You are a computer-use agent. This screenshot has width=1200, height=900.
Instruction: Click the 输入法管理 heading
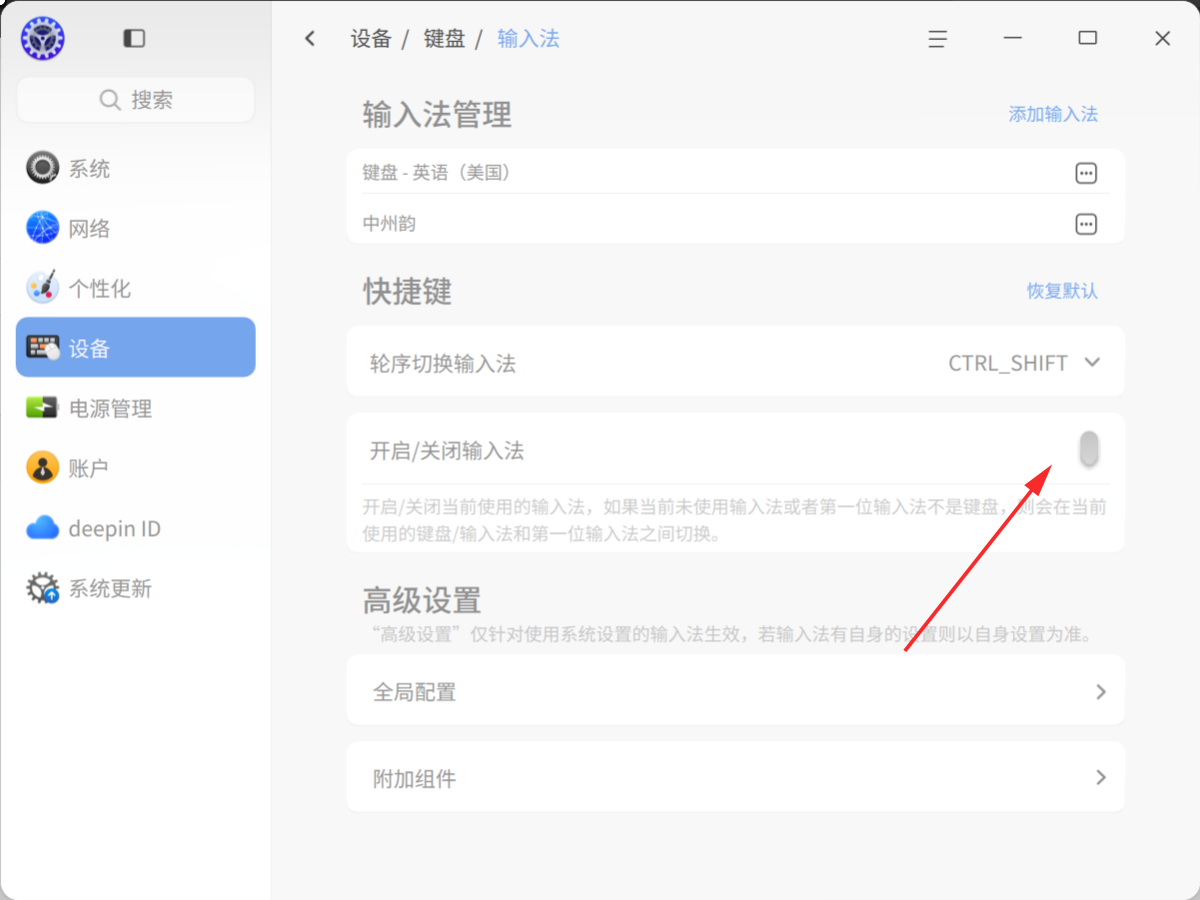(x=437, y=114)
